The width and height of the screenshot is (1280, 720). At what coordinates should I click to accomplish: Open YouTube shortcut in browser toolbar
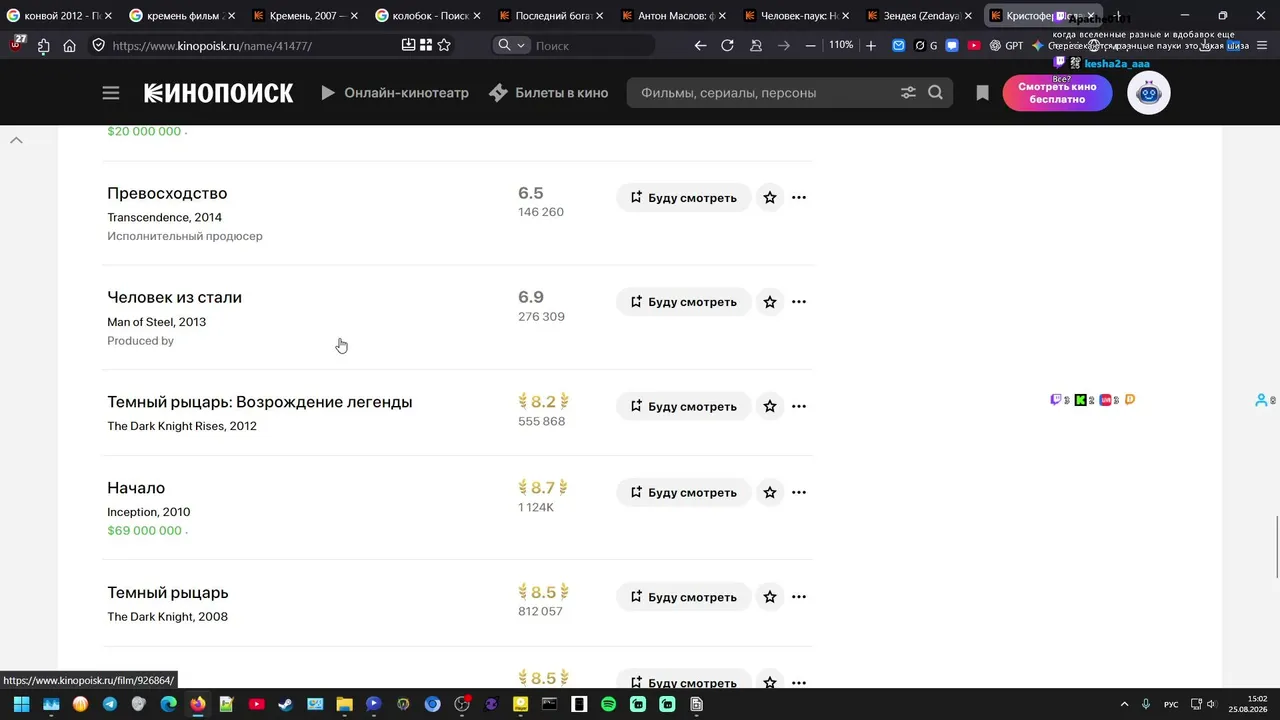tap(974, 45)
